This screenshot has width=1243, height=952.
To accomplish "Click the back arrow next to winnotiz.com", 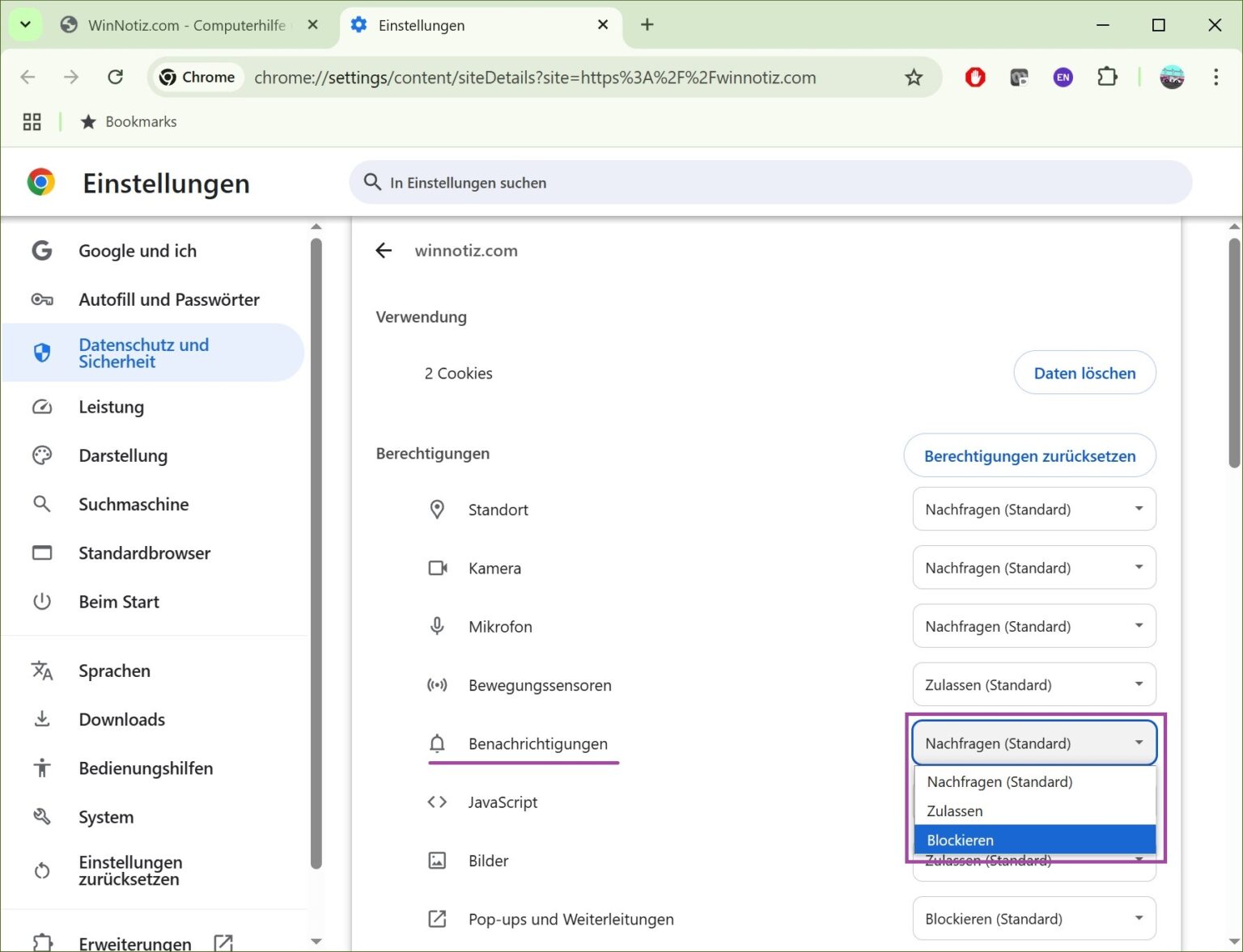I will coord(384,251).
